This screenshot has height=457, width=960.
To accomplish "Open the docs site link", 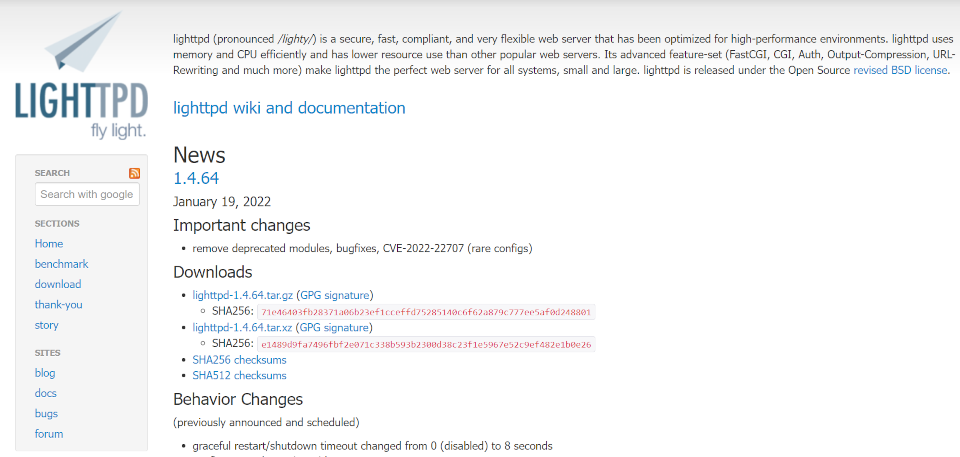I will [46, 393].
